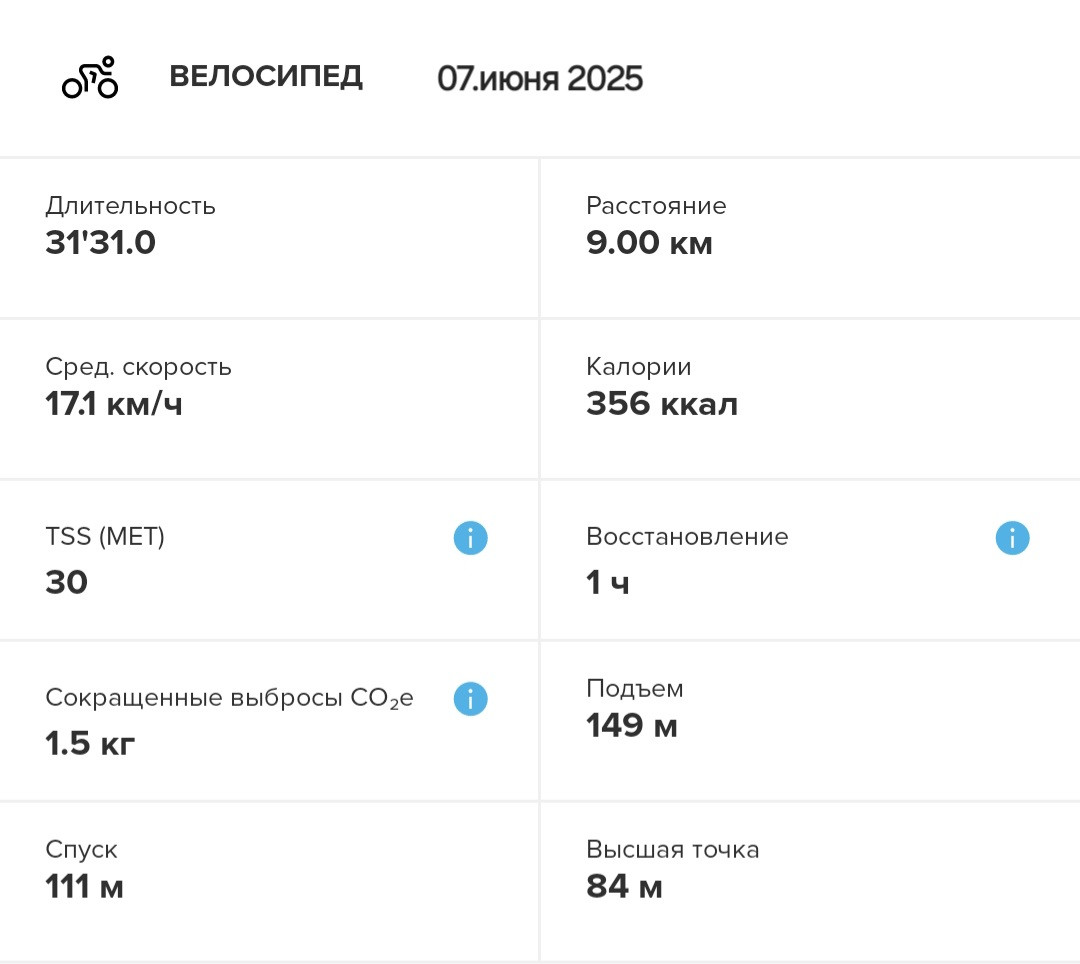Open the Восстановление info icon
Viewport: 1080px width, 964px height.
coord(1012,538)
